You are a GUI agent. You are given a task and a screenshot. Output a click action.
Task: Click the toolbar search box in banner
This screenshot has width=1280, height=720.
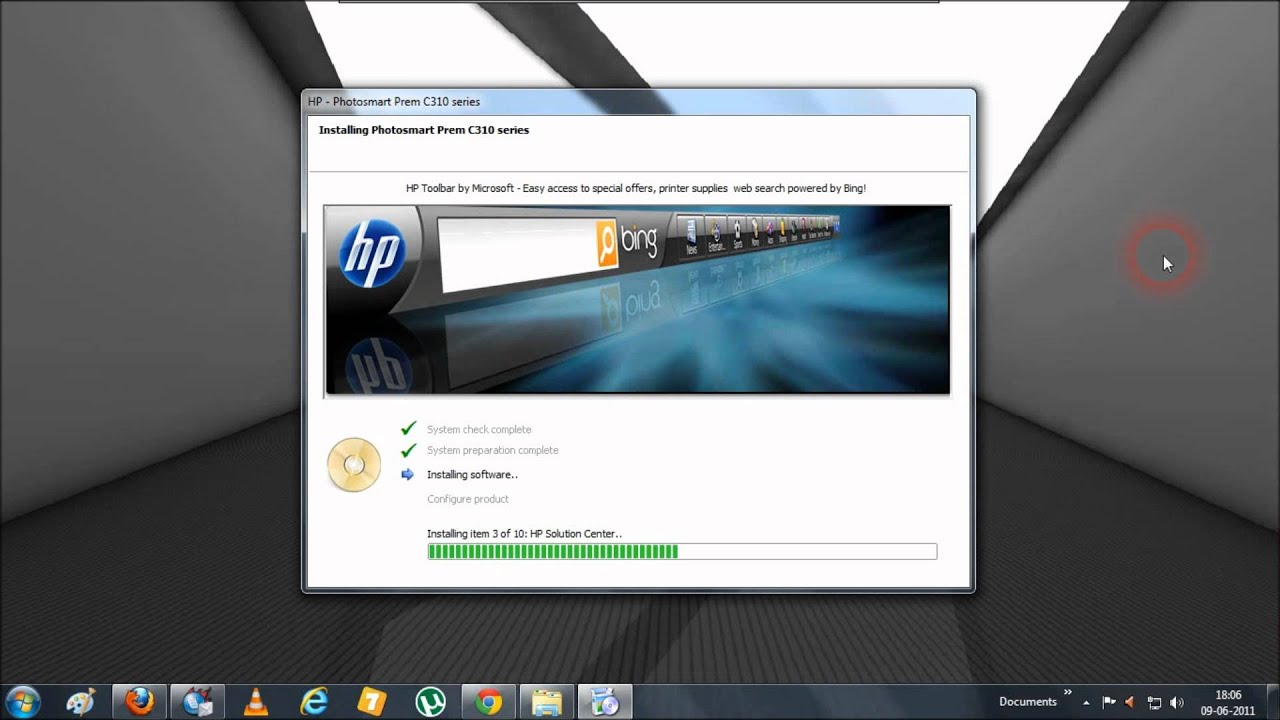point(518,255)
